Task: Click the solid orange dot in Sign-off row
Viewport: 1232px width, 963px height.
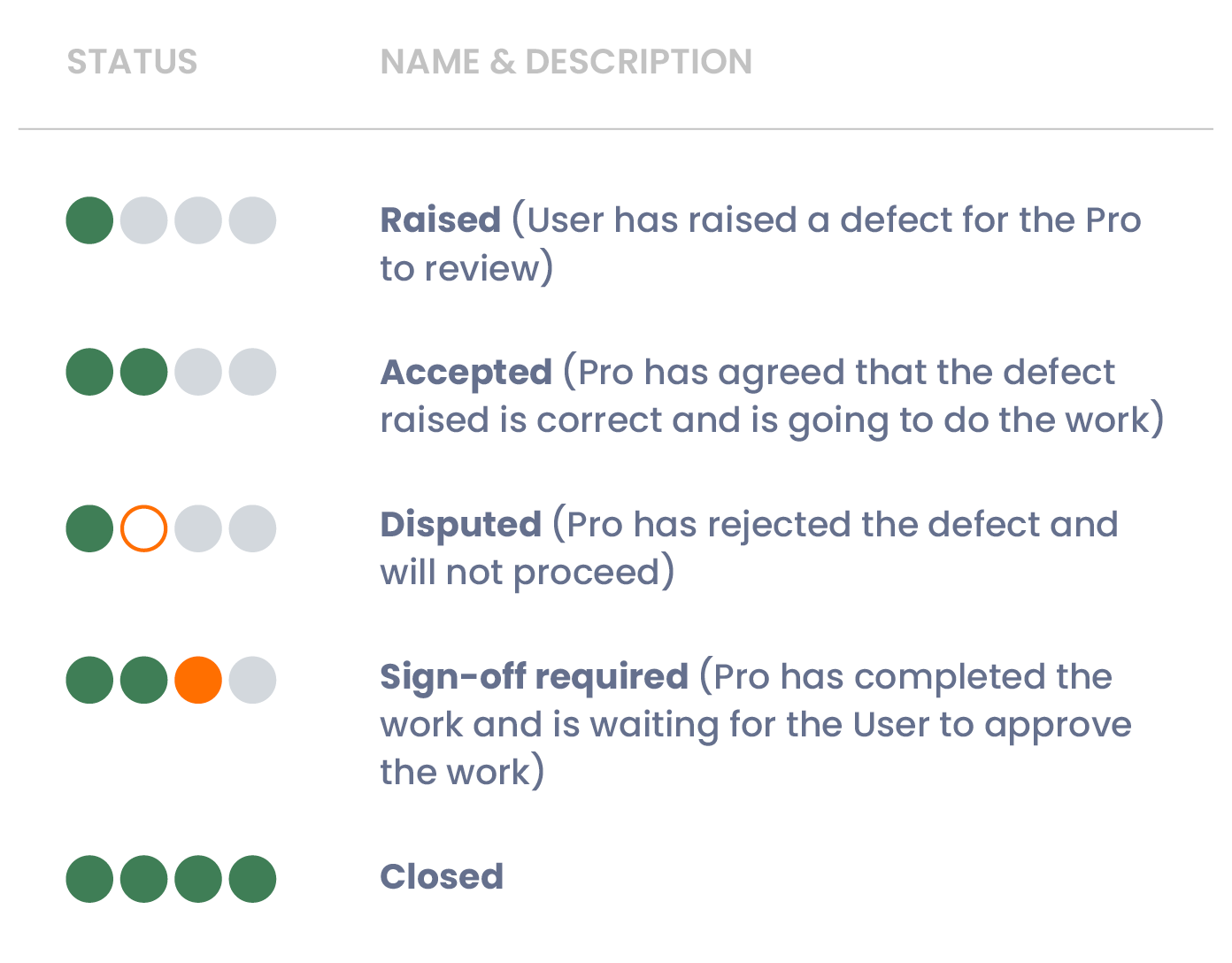Action: point(198,680)
